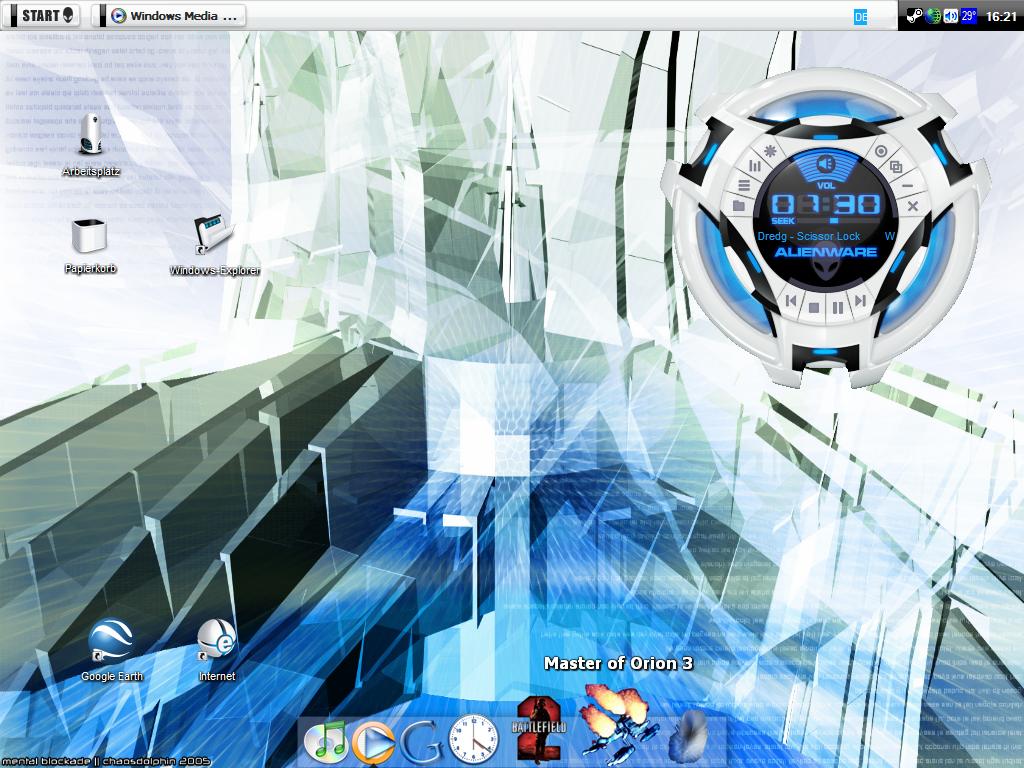This screenshot has width=1024, height=768.
Task: Click the analog clock dock icon
Action: click(x=473, y=739)
